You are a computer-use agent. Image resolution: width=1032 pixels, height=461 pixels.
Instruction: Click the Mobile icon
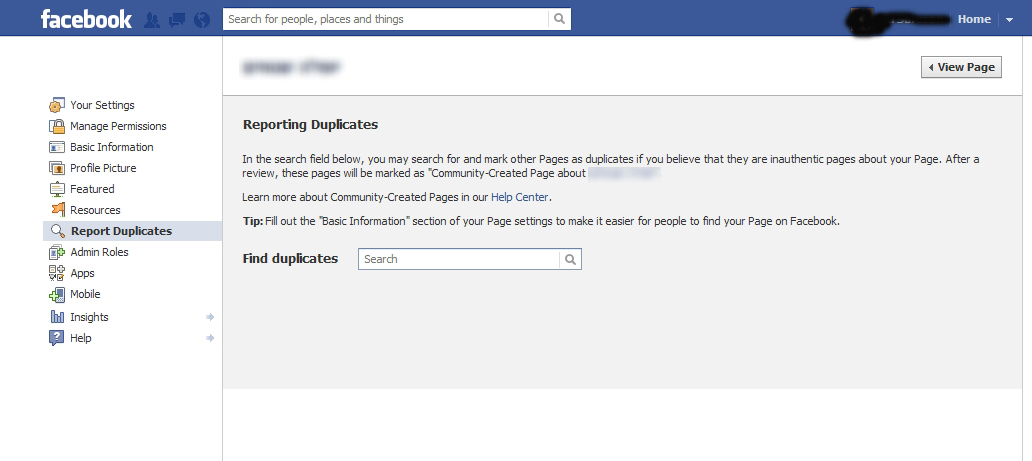(57, 294)
